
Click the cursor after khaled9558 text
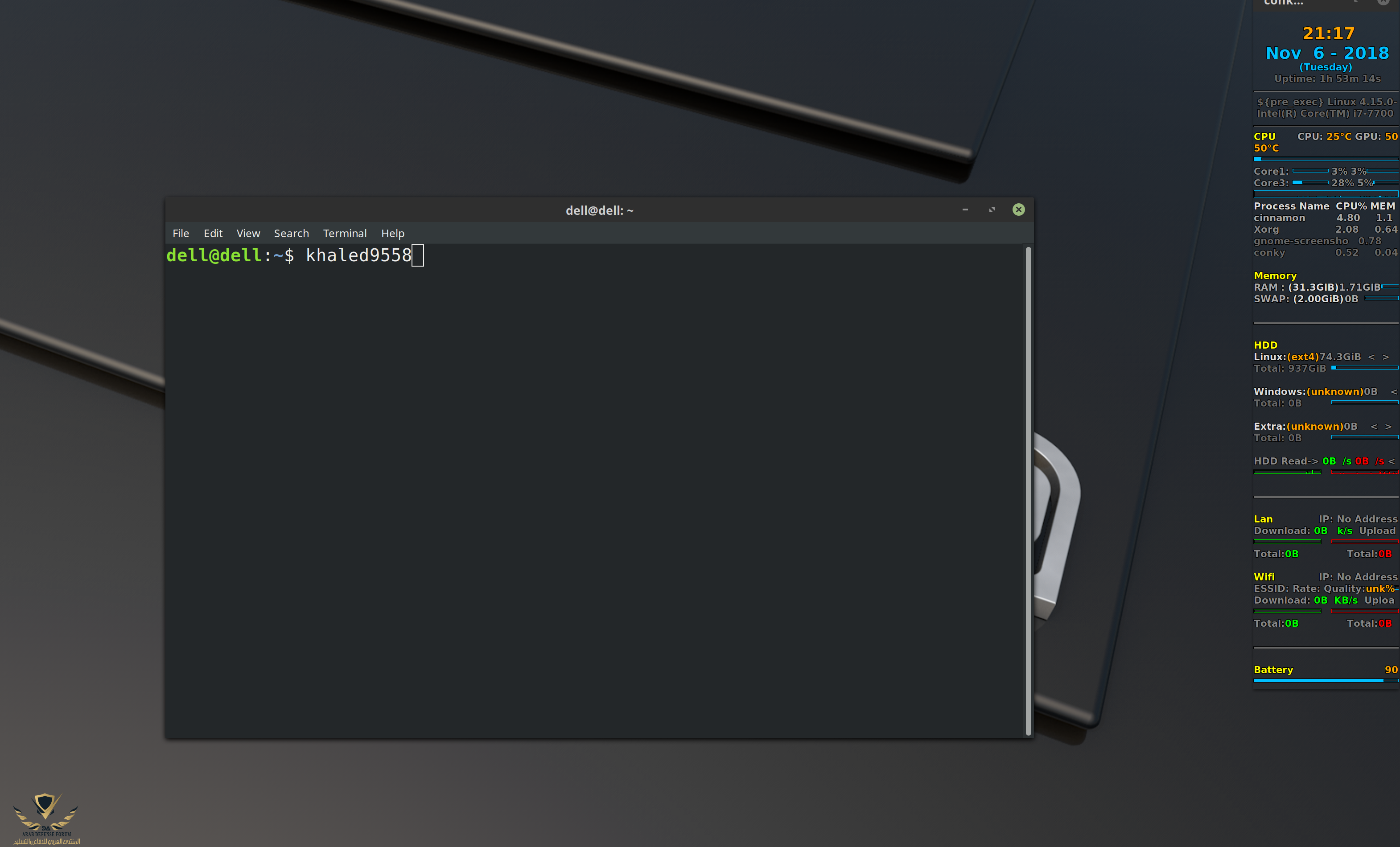point(418,255)
